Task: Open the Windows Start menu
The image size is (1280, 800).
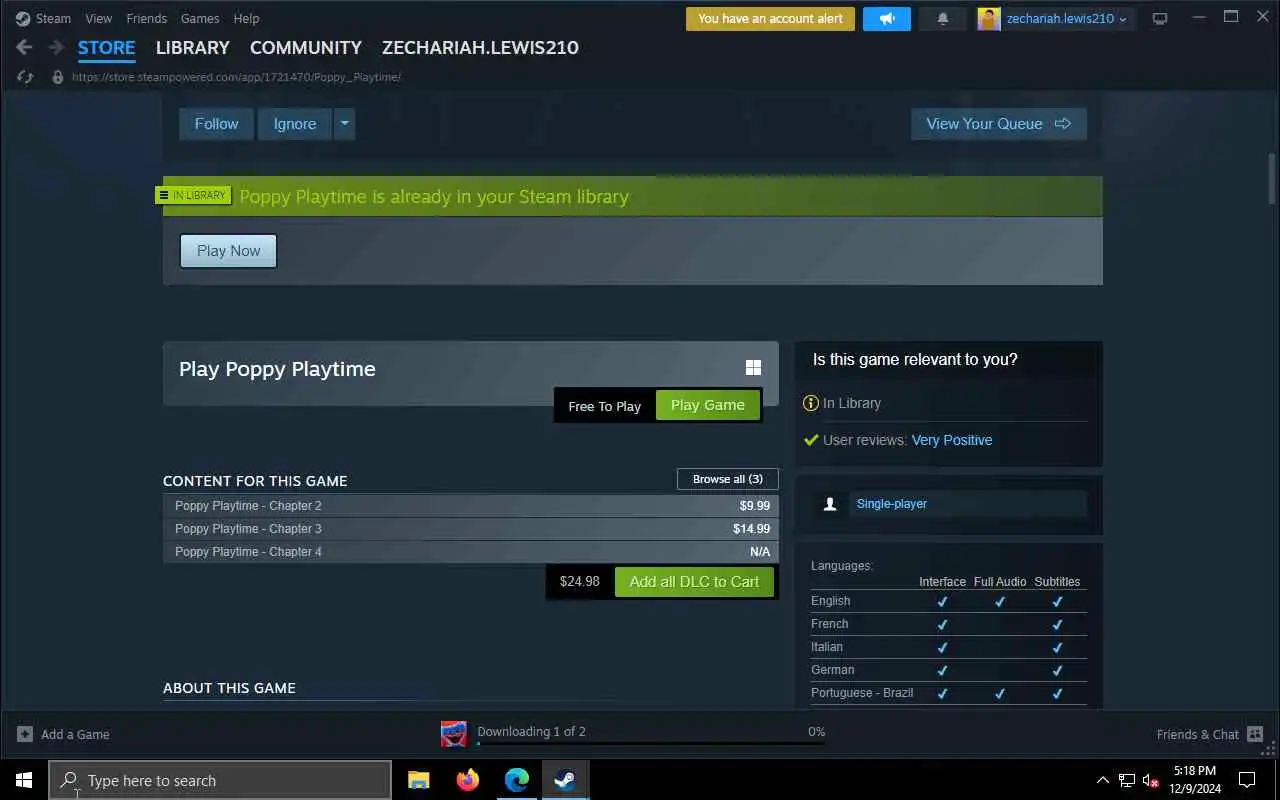Action: [x=24, y=780]
